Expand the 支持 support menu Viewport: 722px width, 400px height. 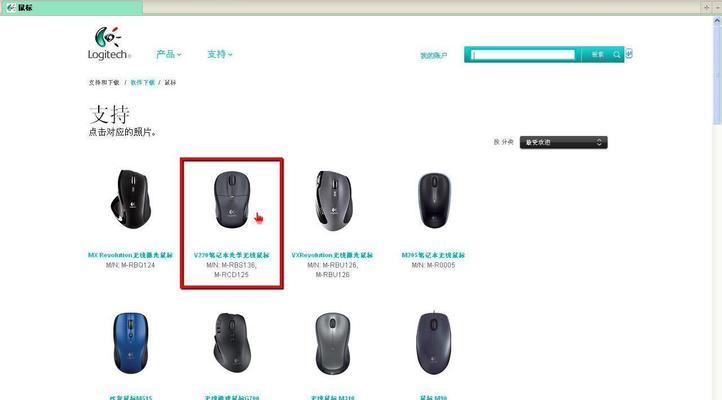tap(220, 54)
